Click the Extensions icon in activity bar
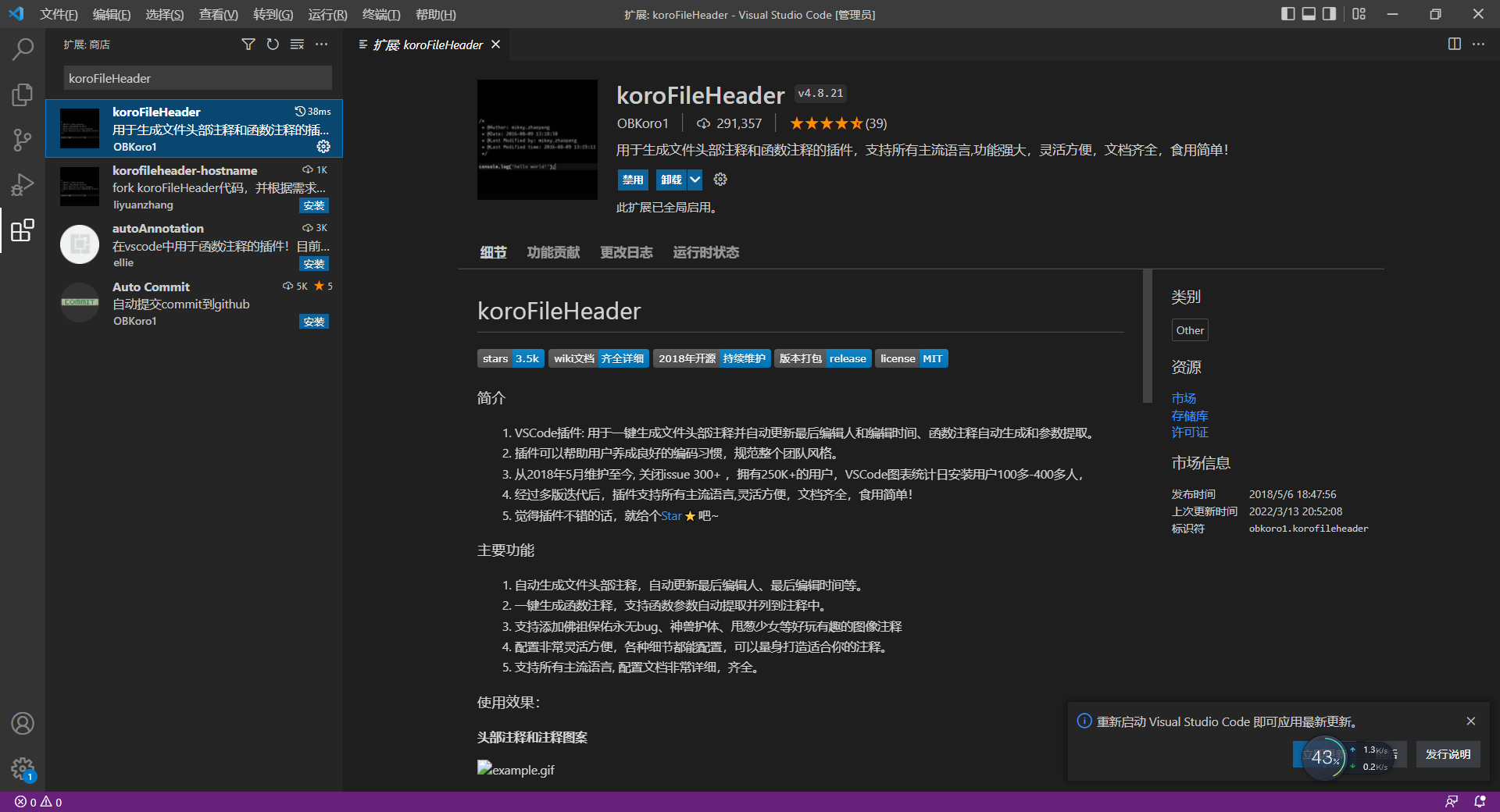The image size is (1500, 812). 23,230
